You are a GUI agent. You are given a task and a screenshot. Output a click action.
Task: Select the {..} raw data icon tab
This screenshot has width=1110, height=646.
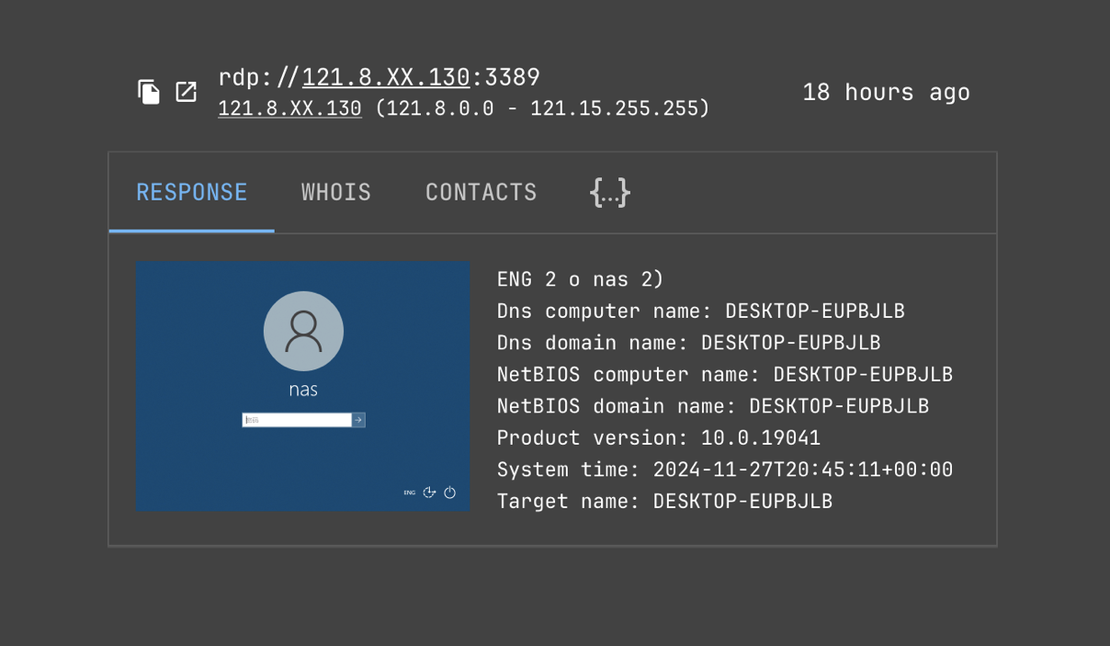pyautogui.click(x=610, y=192)
